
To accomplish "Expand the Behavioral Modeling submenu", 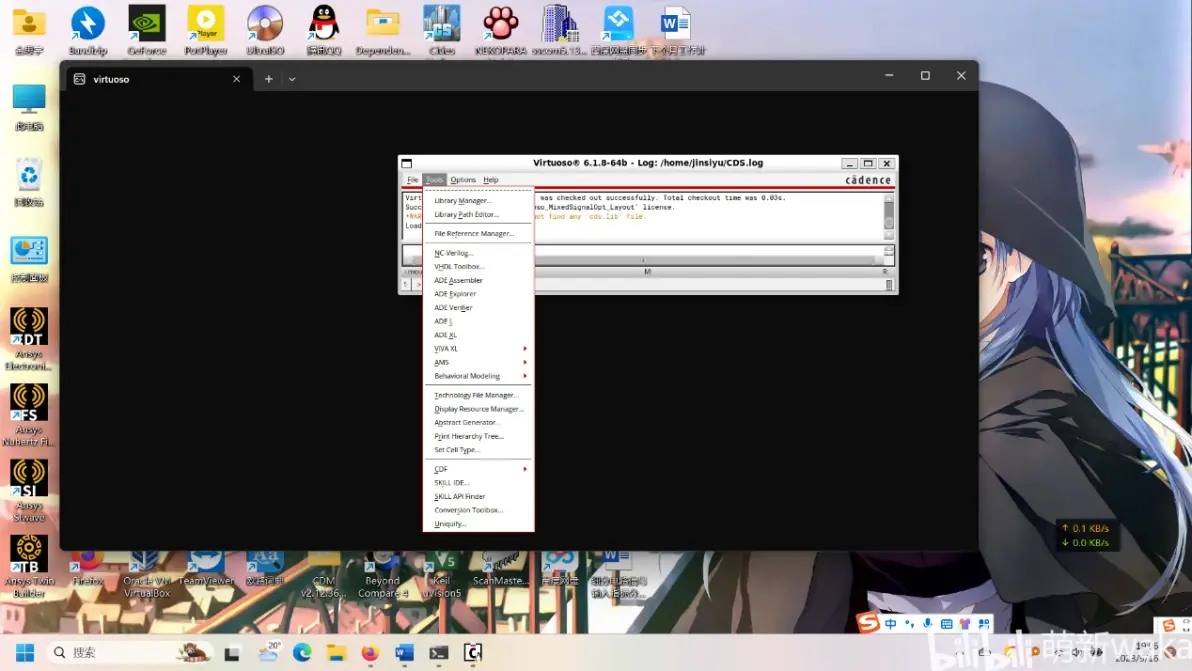I will pos(478,376).
